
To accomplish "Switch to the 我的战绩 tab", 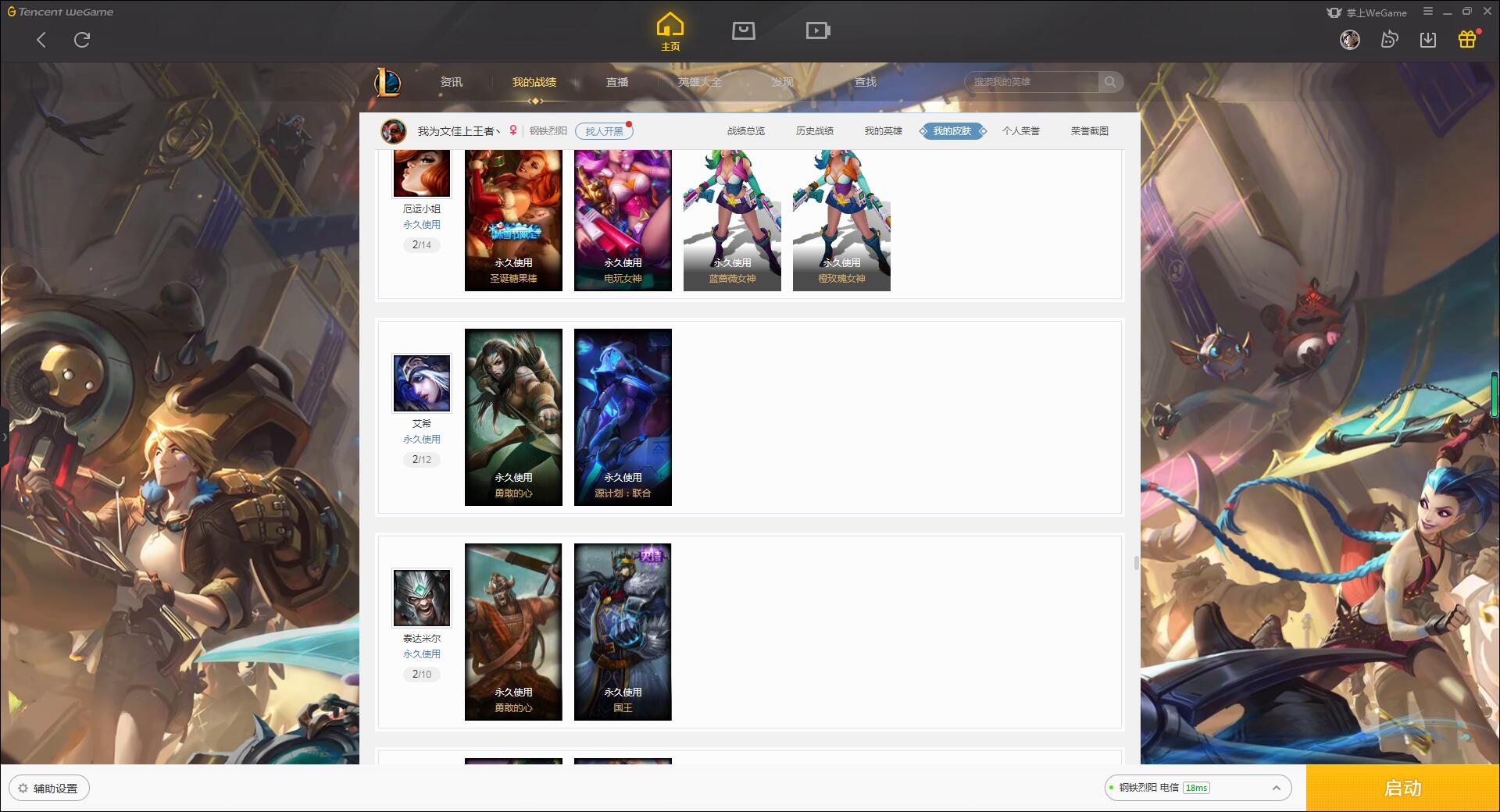I will click(x=534, y=82).
